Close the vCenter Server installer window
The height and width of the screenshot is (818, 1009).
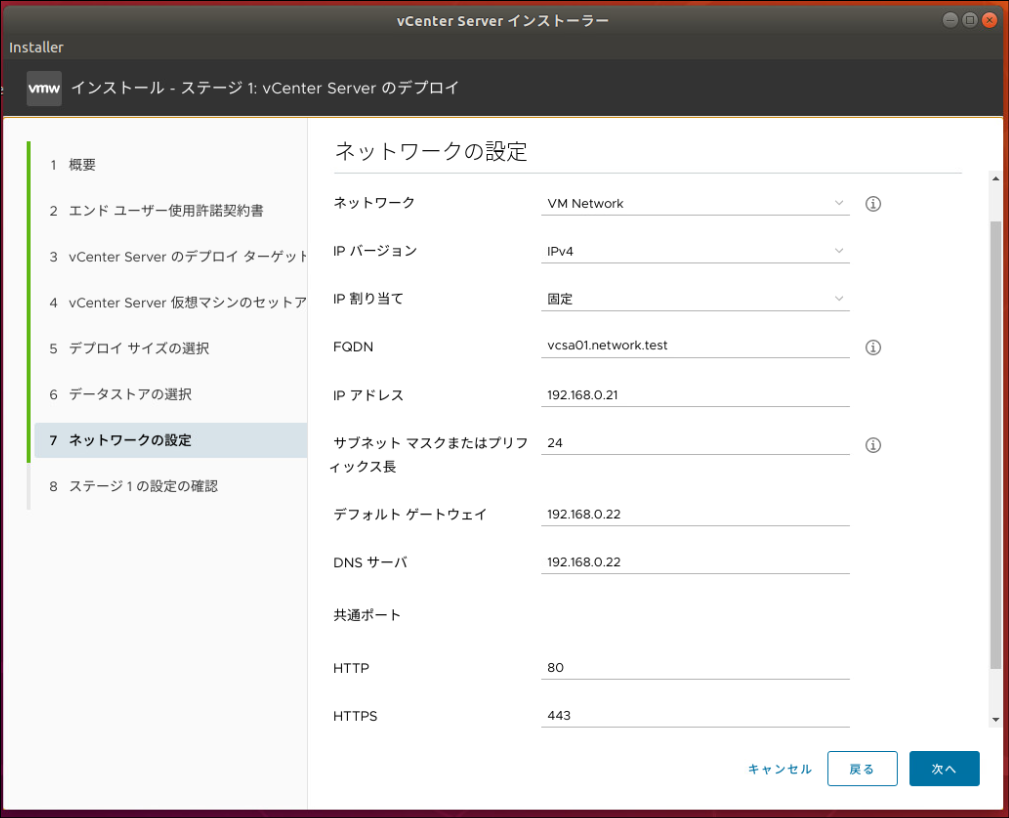[x=990, y=20]
